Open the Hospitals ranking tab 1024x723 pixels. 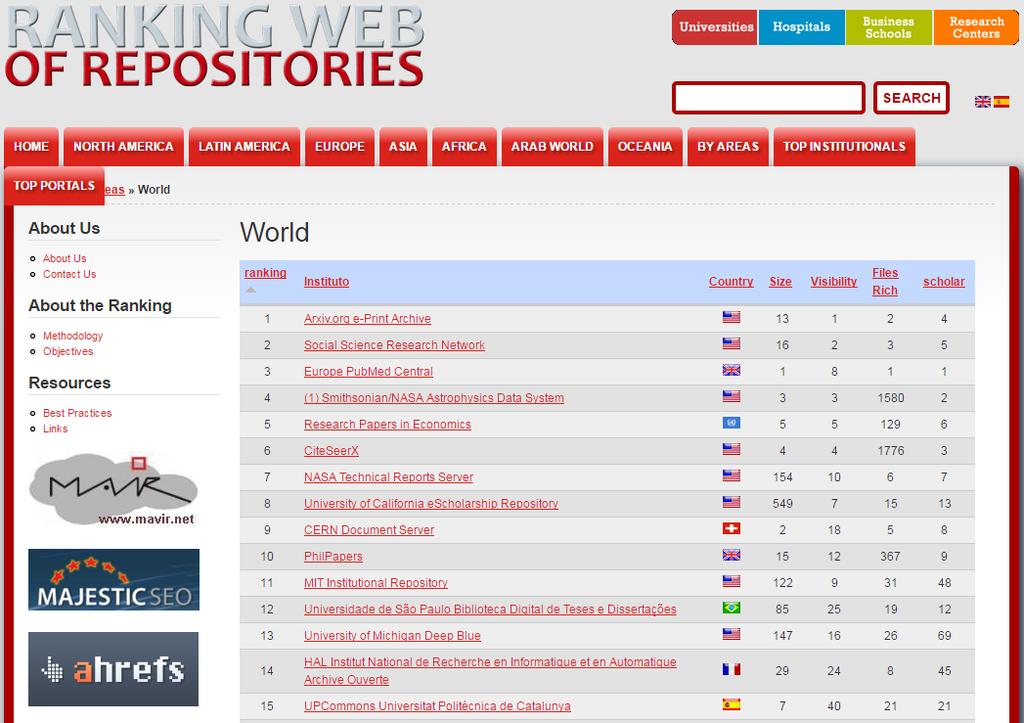[801, 27]
